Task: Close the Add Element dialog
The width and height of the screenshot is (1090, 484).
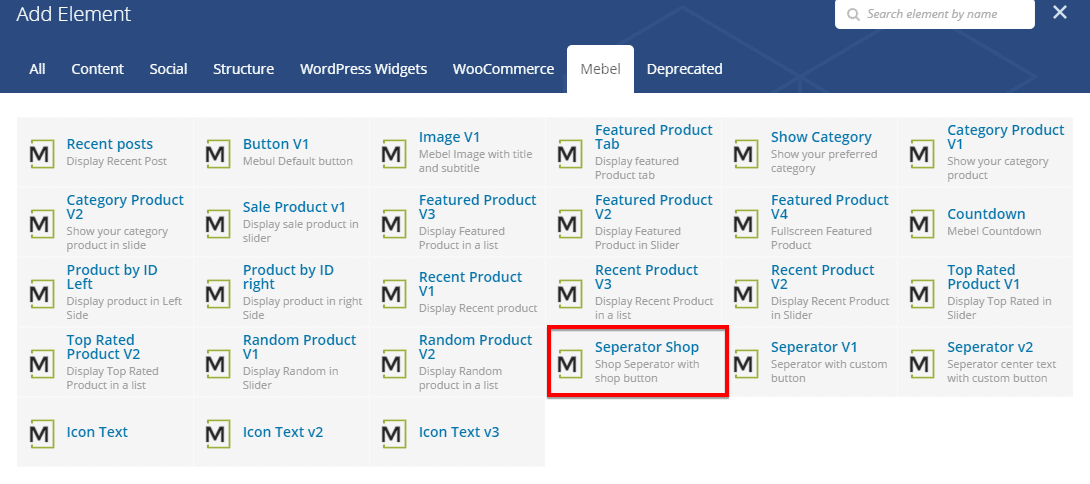Action: [x=1060, y=13]
